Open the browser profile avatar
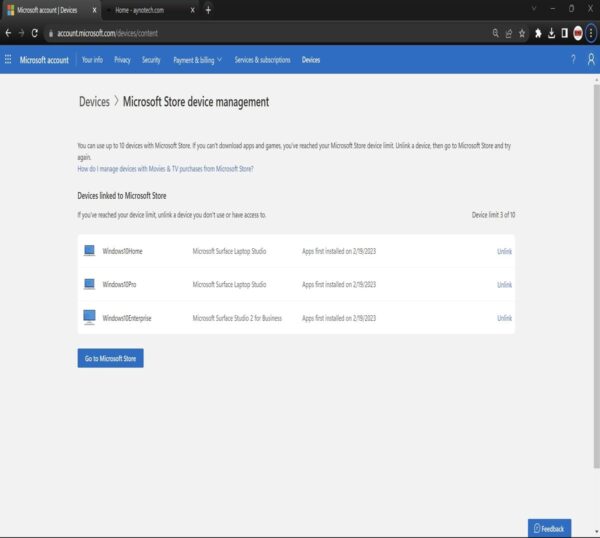This screenshot has height=538, width=600. click(578, 33)
